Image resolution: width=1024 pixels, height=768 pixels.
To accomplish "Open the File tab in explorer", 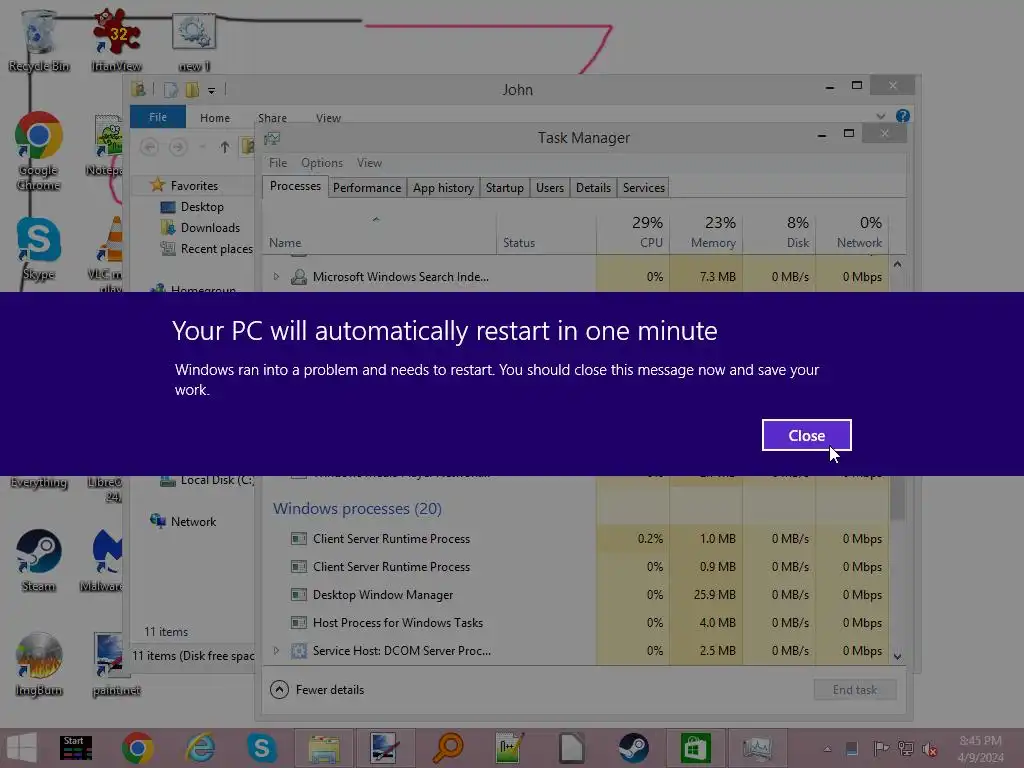I will tap(157, 117).
